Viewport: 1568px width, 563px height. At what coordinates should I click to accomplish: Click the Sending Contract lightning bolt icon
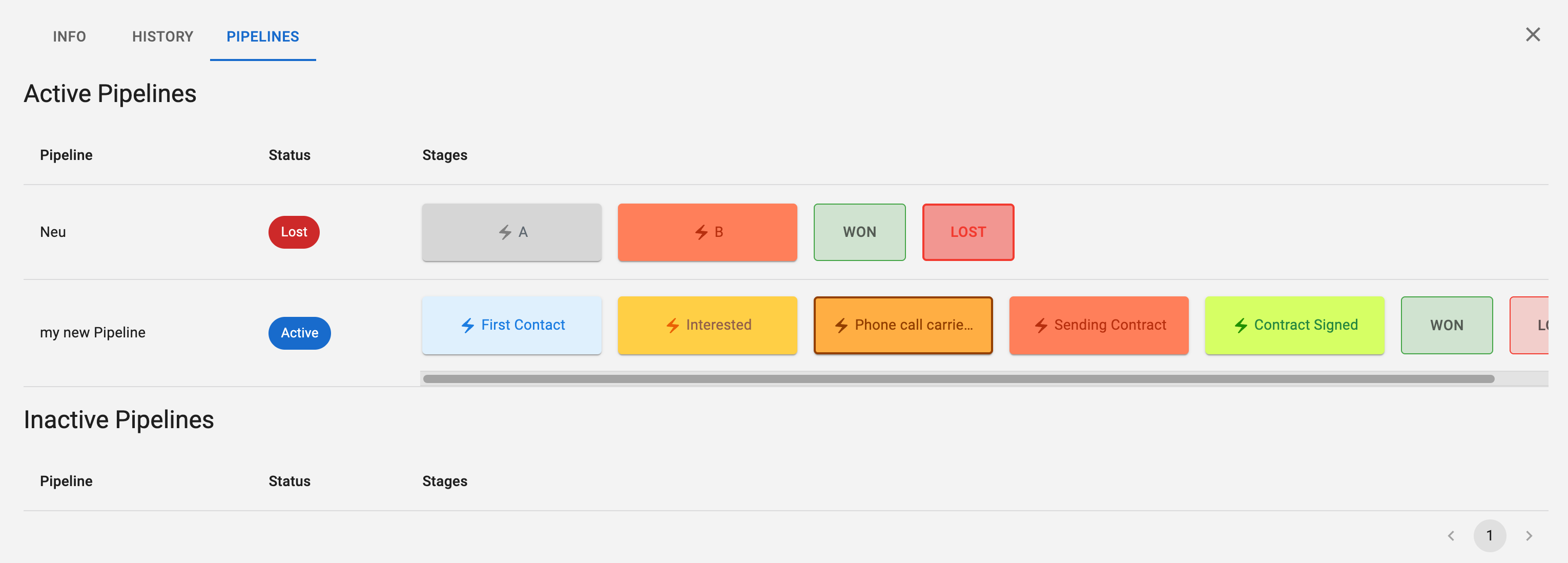tap(1041, 326)
